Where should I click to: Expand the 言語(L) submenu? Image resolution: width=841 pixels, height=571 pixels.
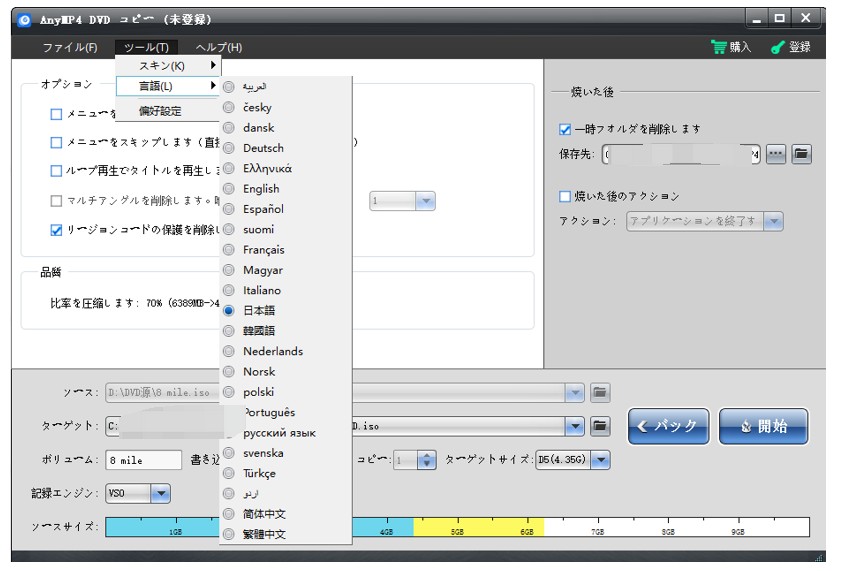[x=168, y=86]
